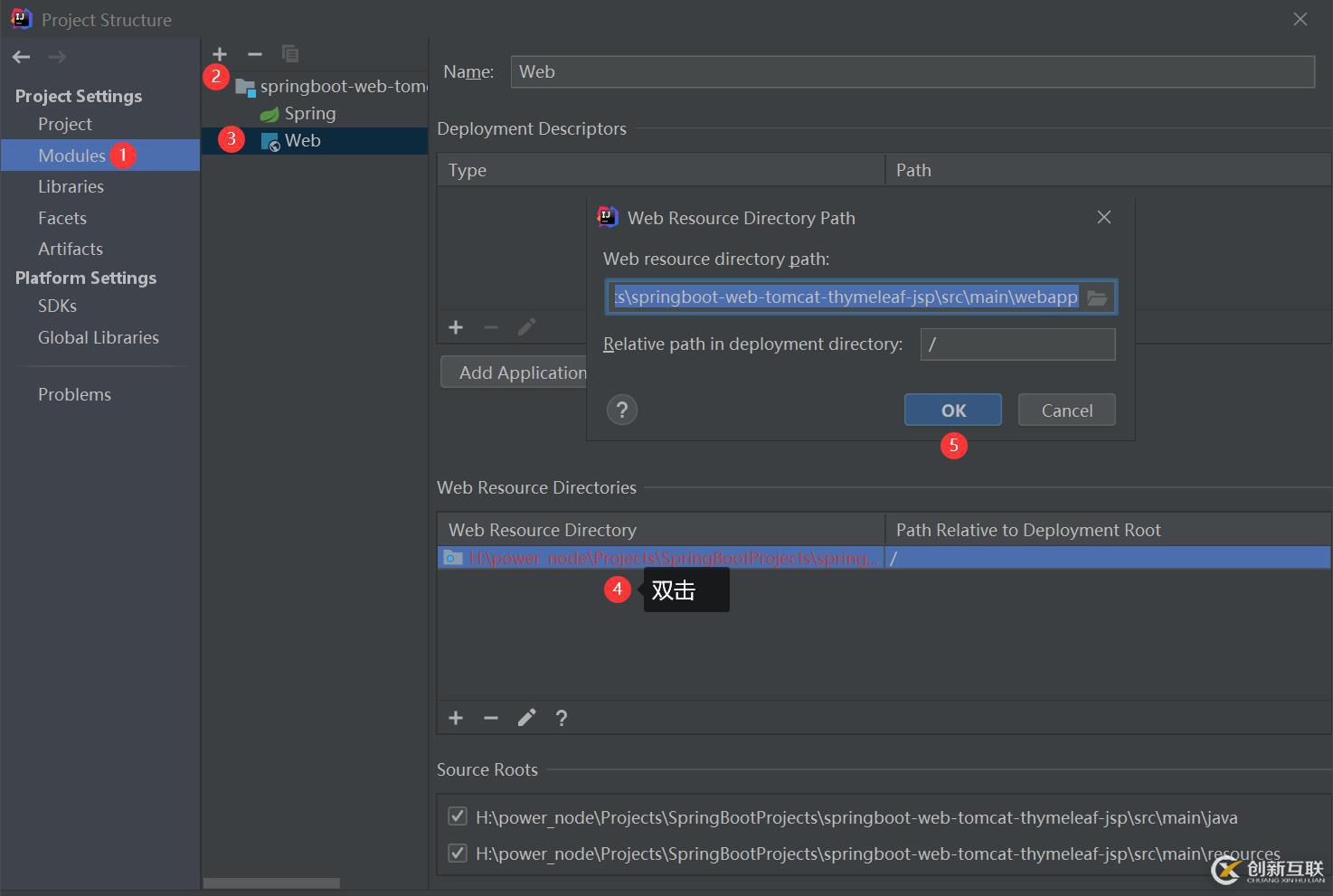Viewport: 1333px width, 896px height.
Task: Edit the selected web resource directory
Action: (526, 718)
